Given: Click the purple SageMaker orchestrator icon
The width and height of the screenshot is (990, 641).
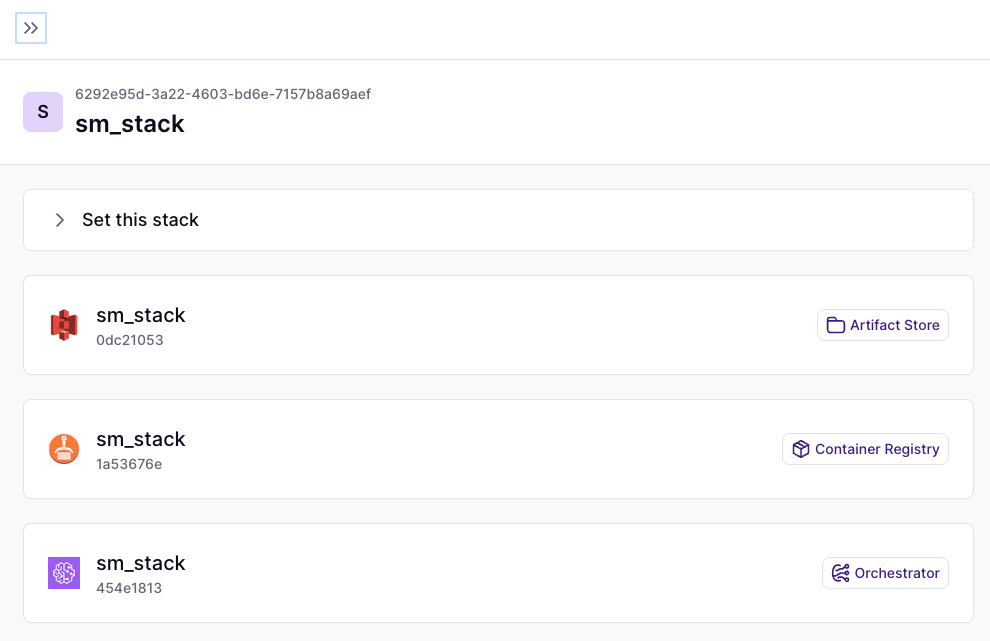Looking at the screenshot, I should point(64,573).
